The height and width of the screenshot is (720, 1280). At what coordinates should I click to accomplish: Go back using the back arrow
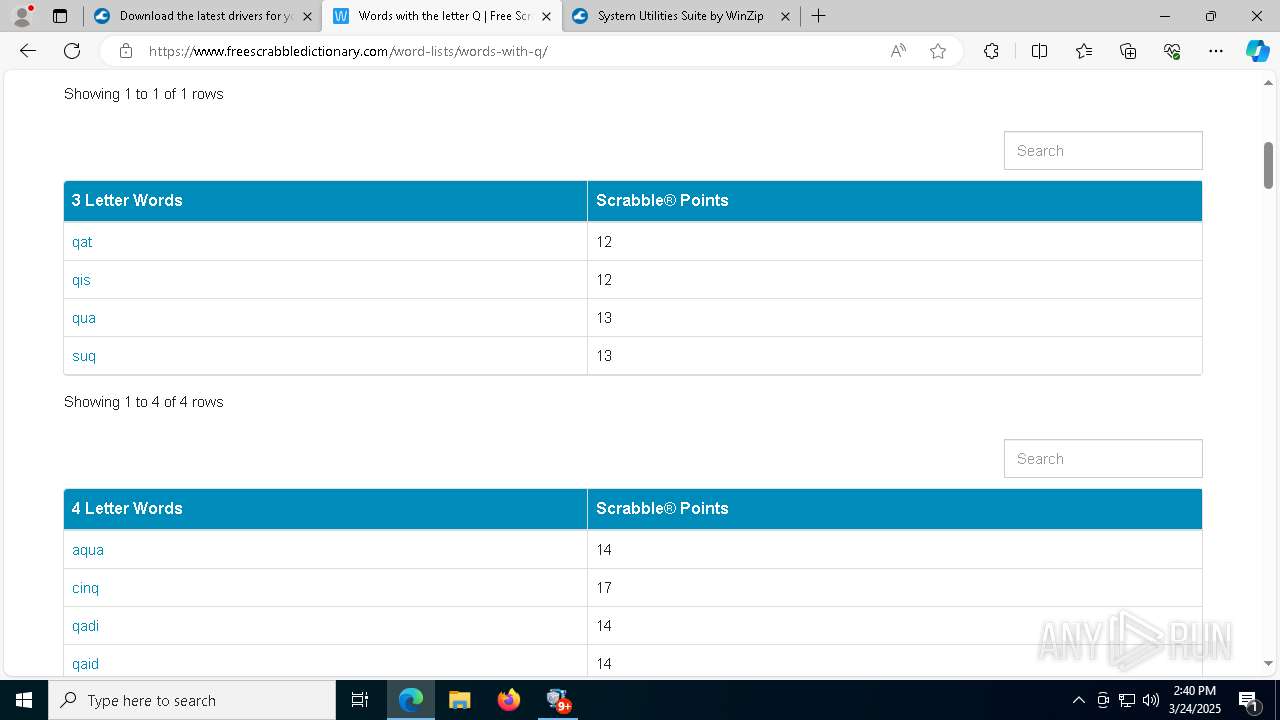pos(28,51)
